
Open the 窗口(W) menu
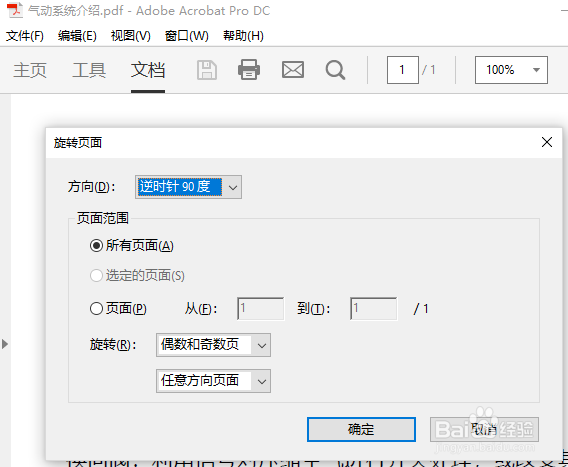[187, 36]
